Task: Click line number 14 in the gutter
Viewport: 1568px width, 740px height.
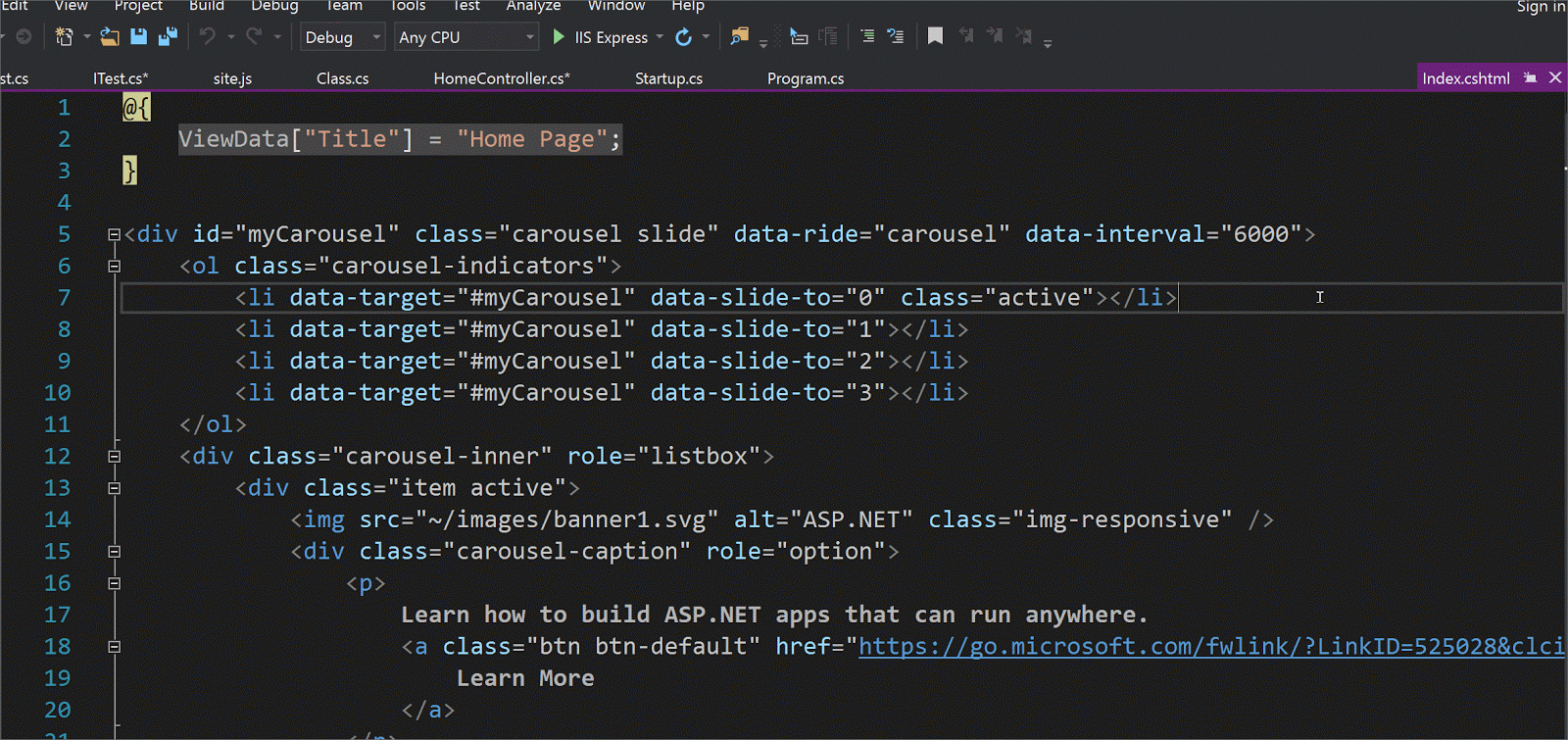Action: point(58,519)
